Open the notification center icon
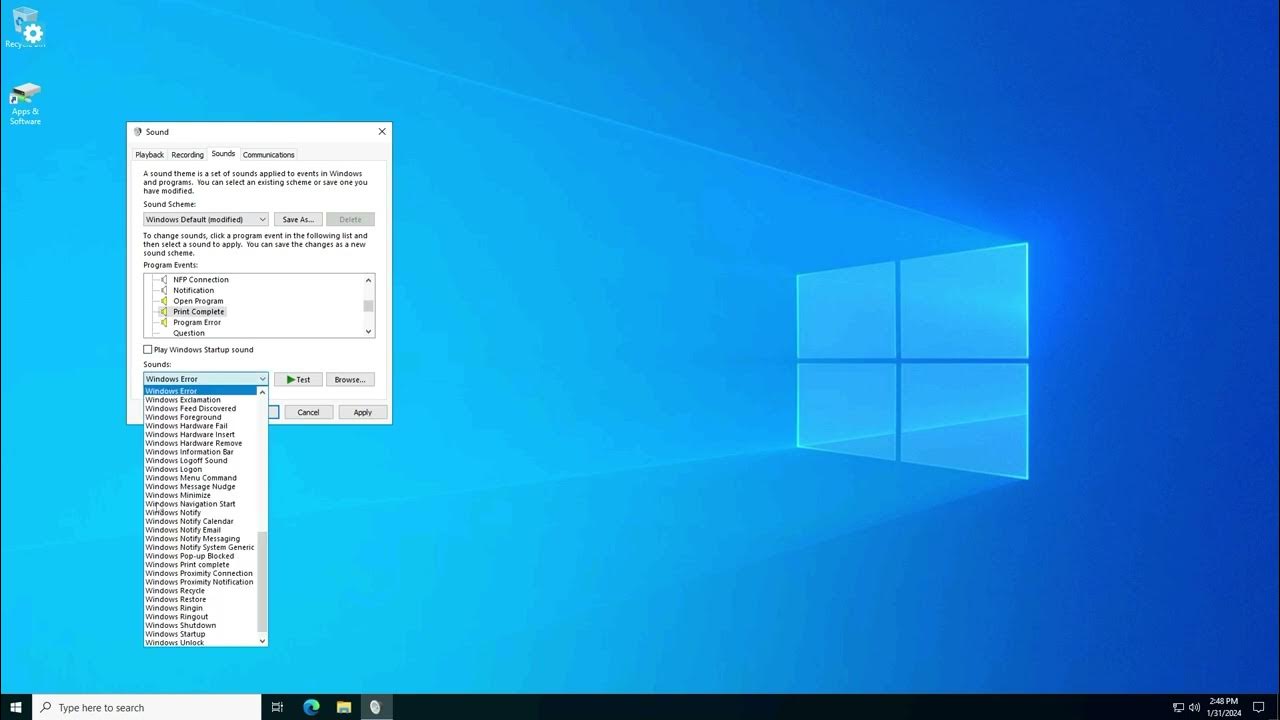 pyautogui.click(x=1259, y=707)
